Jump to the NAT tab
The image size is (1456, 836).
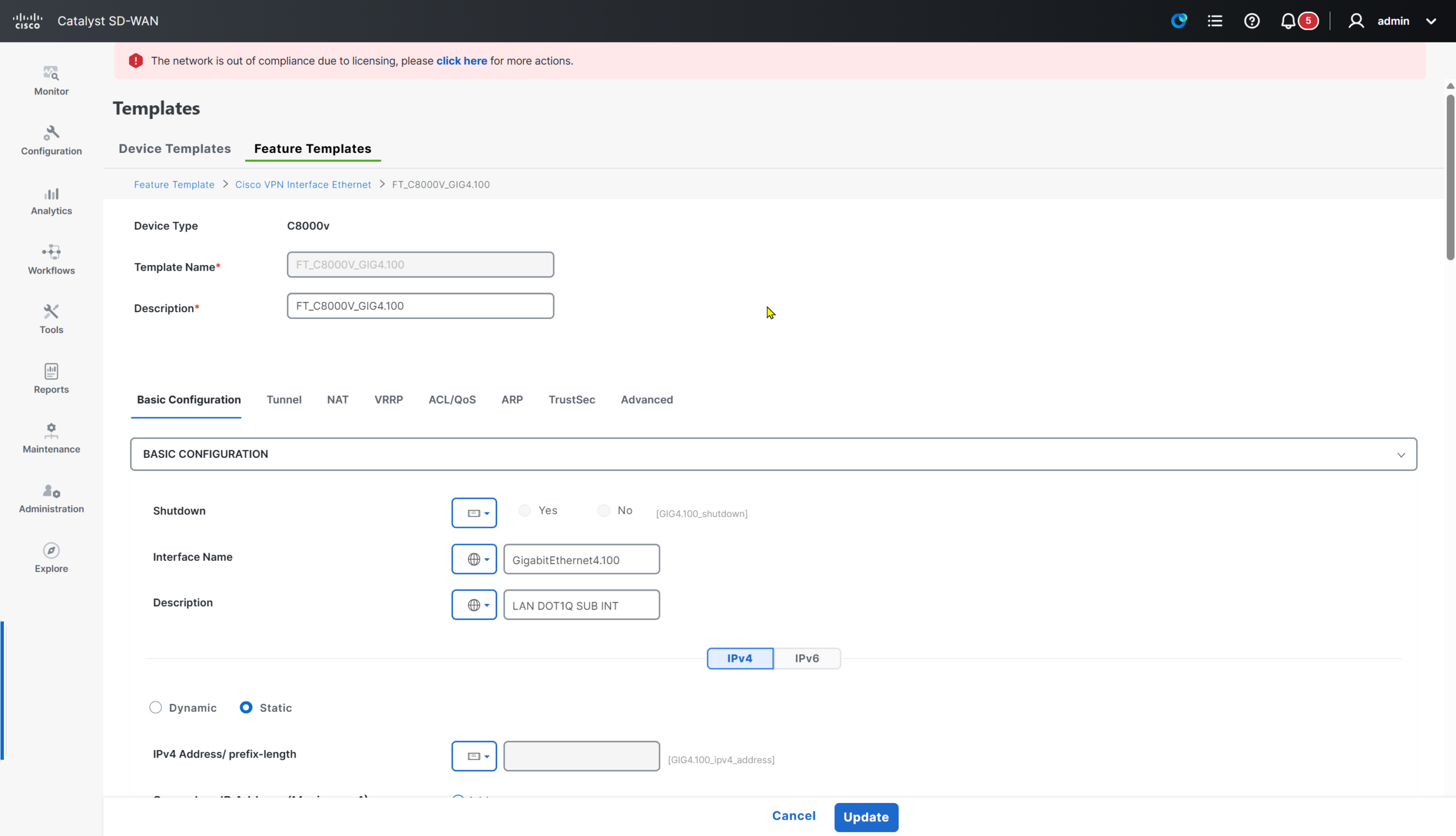(x=338, y=400)
